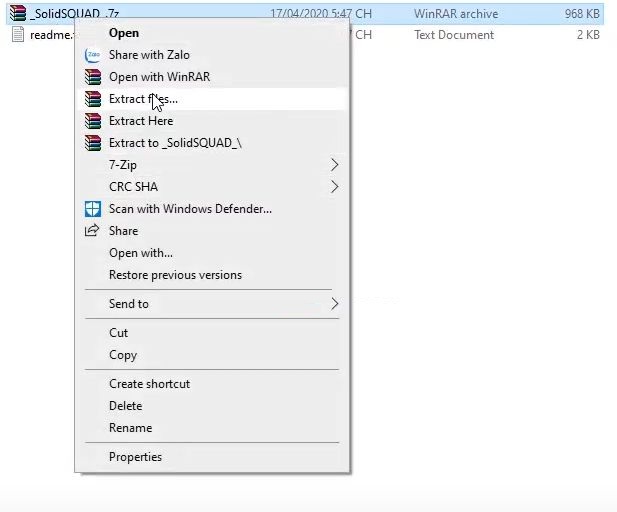
Task: Select the _SolidSQUAD_.7z file name
Action: pos(74,14)
